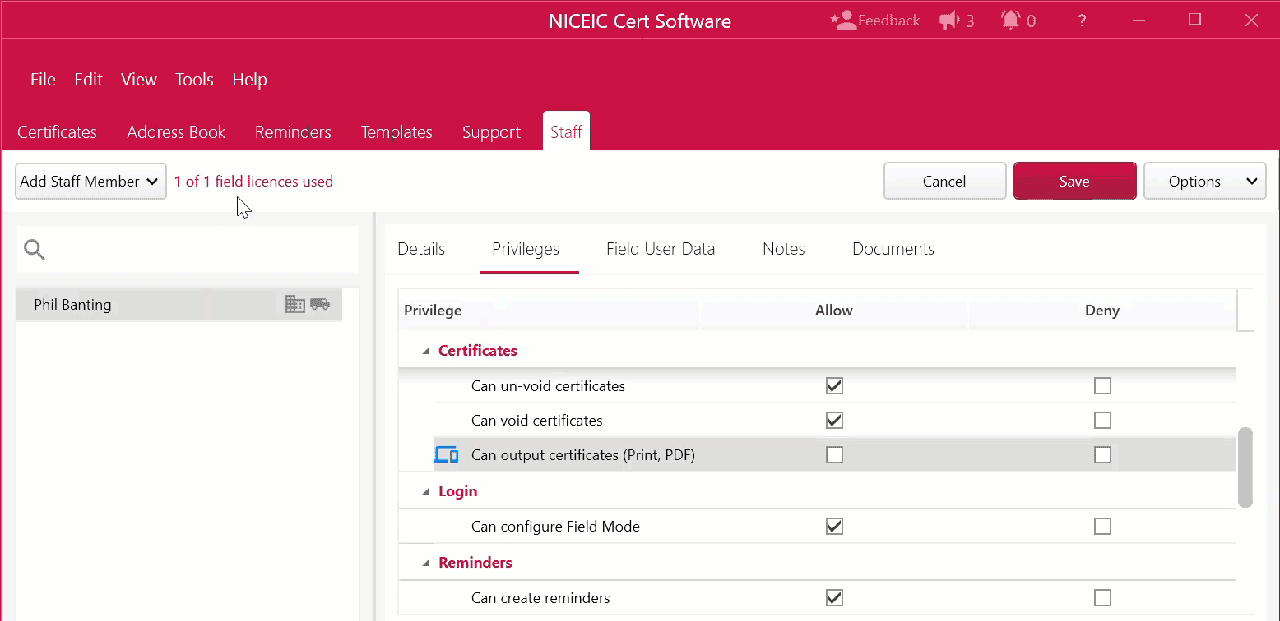
Task: Open the Edit menu
Action: [x=88, y=79]
